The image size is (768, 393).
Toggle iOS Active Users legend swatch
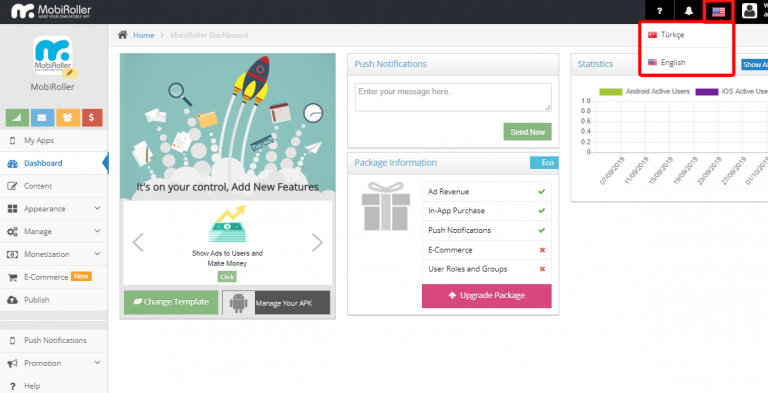tap(707, 92)
